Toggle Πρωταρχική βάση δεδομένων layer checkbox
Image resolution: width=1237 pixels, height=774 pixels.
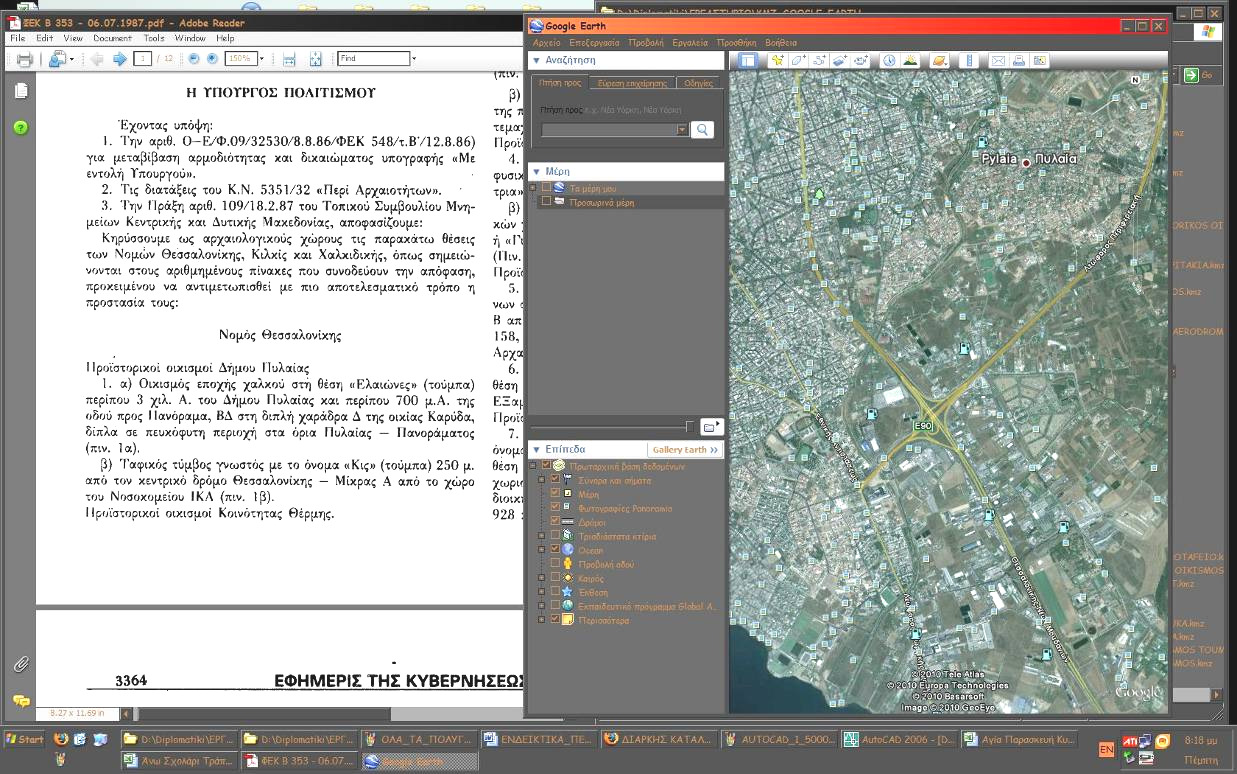click(x=546, y=466)
